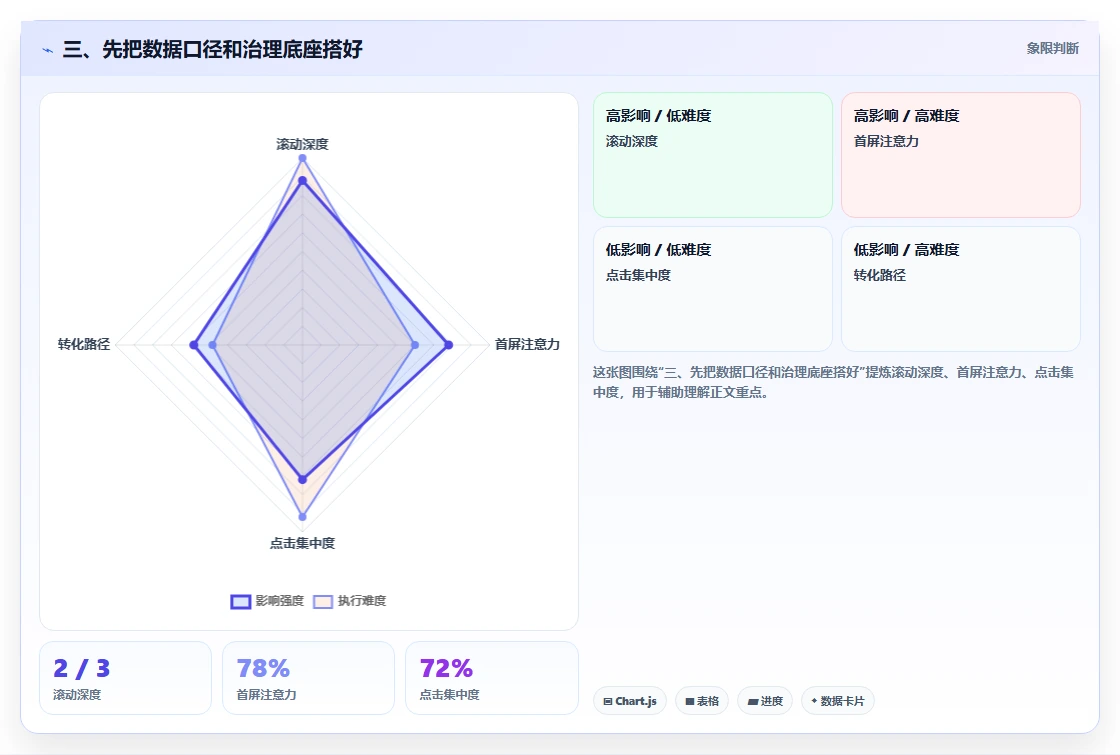Click the Chart.js tag icon

[x=608, y=701]
